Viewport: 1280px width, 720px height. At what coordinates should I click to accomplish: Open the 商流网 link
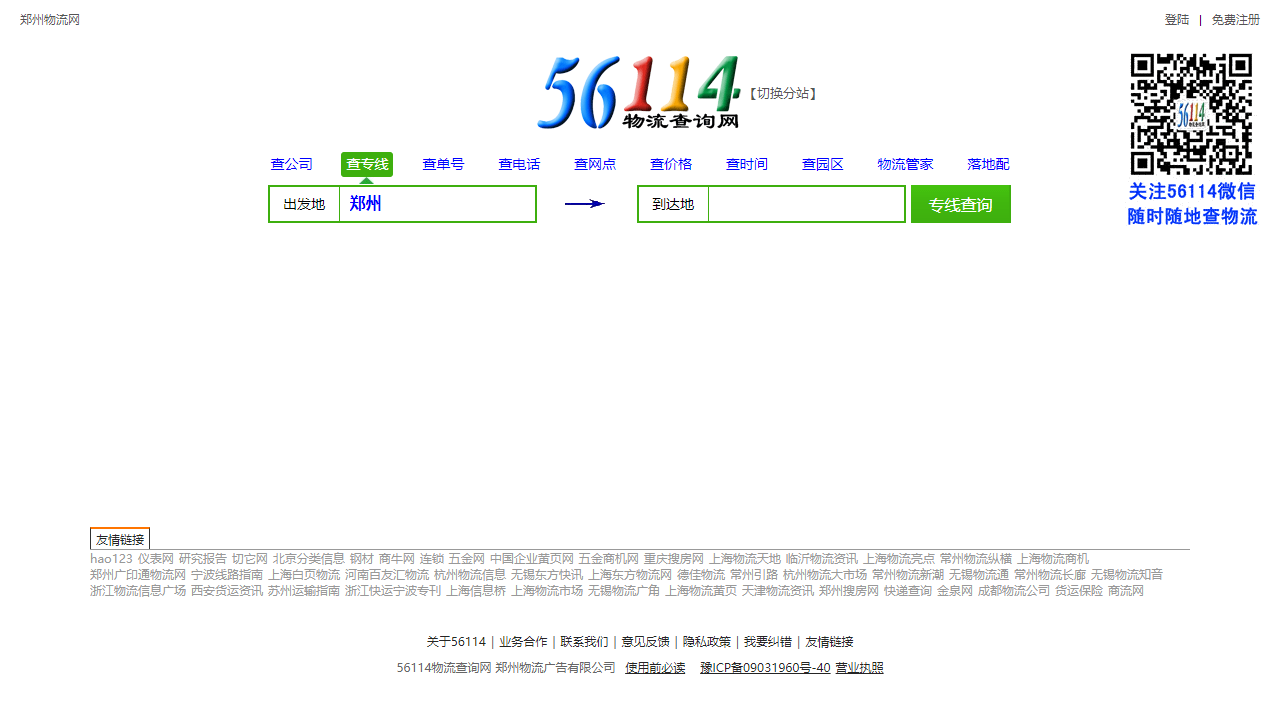[x=1126, y=591]
